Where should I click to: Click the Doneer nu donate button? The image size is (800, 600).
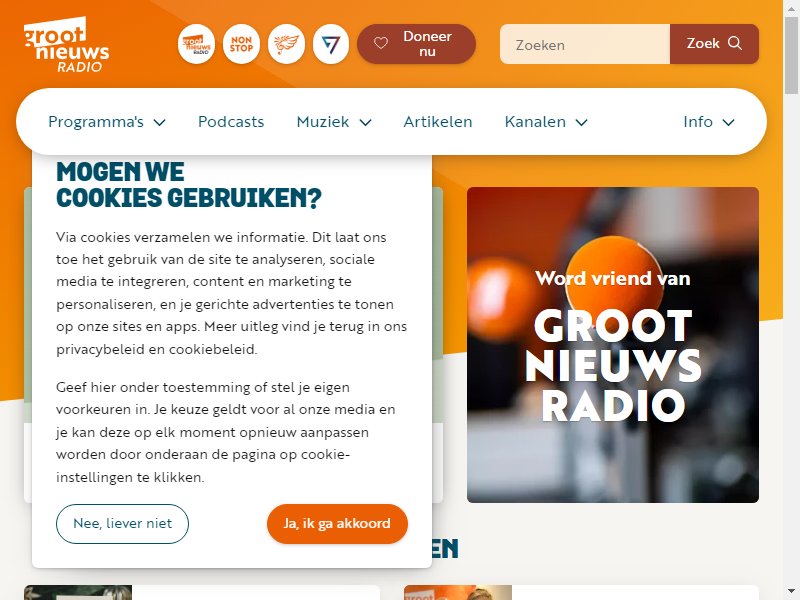pyautogui.click(x=416, y=44)
